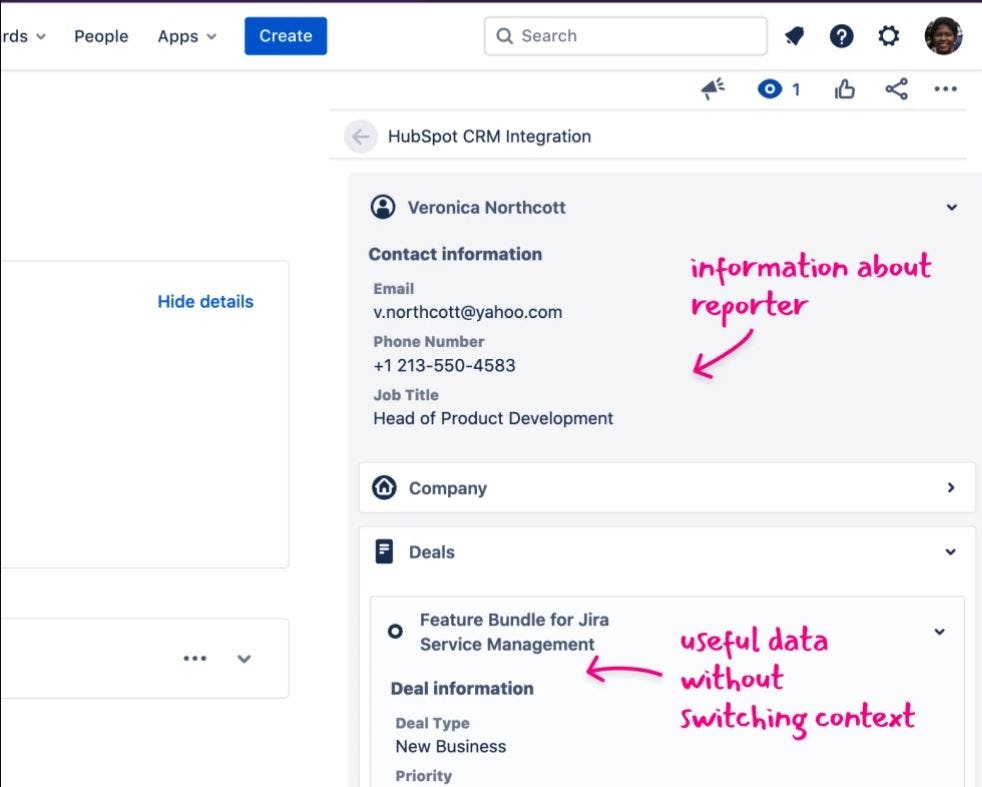
Task: Click the Deals panel document icon
Action: coord(384,550)
